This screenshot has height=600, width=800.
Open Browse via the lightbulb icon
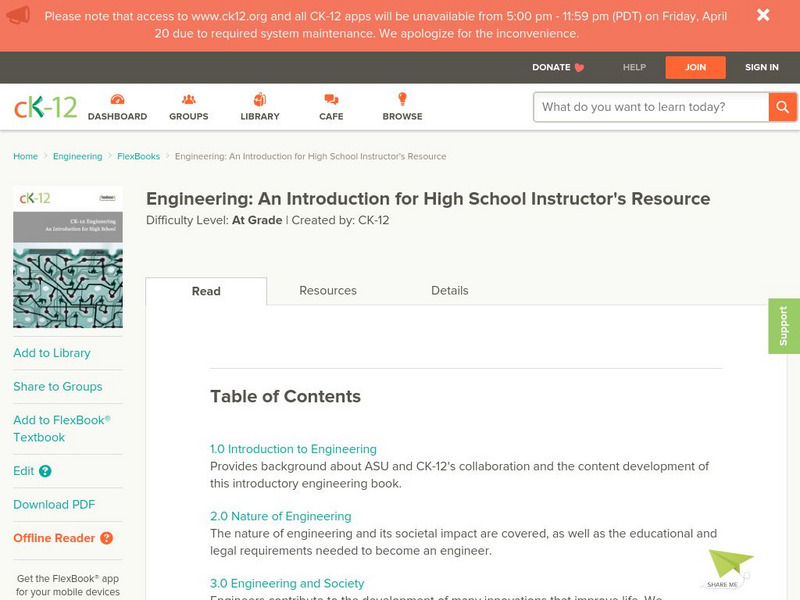pyautogui.click(x=402, y=98)
